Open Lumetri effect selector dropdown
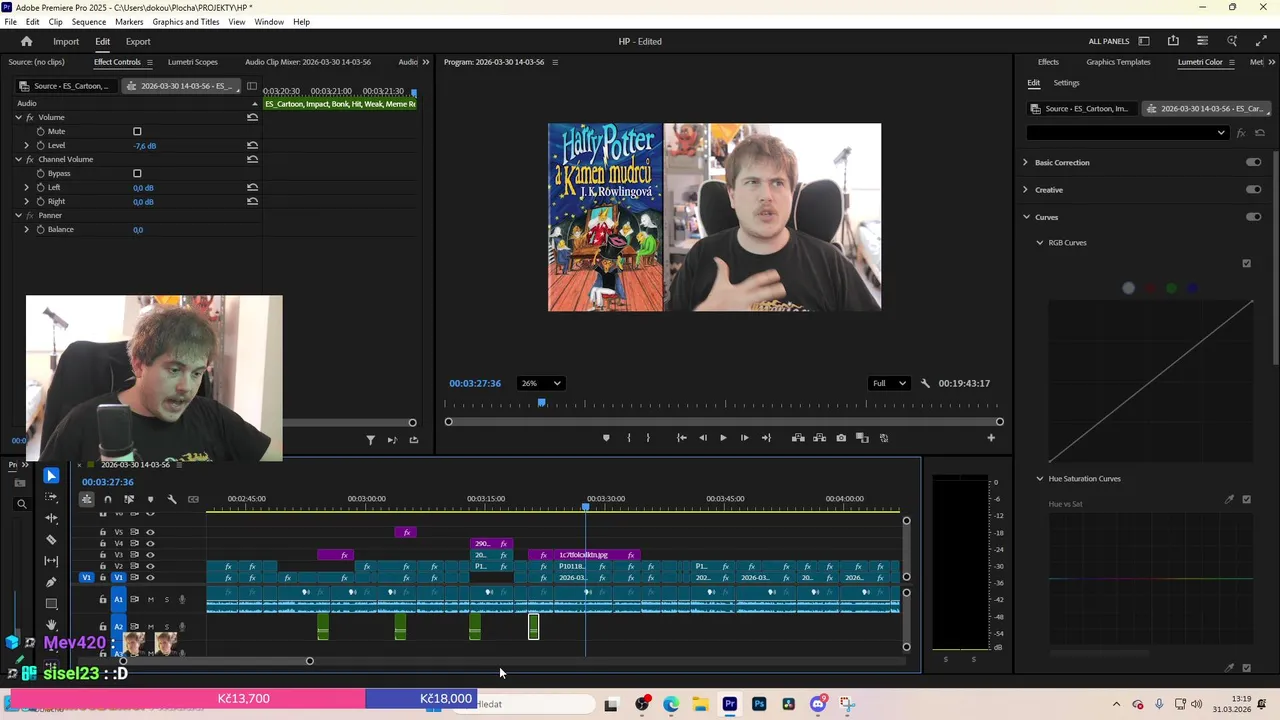This screenshot has width=1280, height=720. [x=1128, y=132]
